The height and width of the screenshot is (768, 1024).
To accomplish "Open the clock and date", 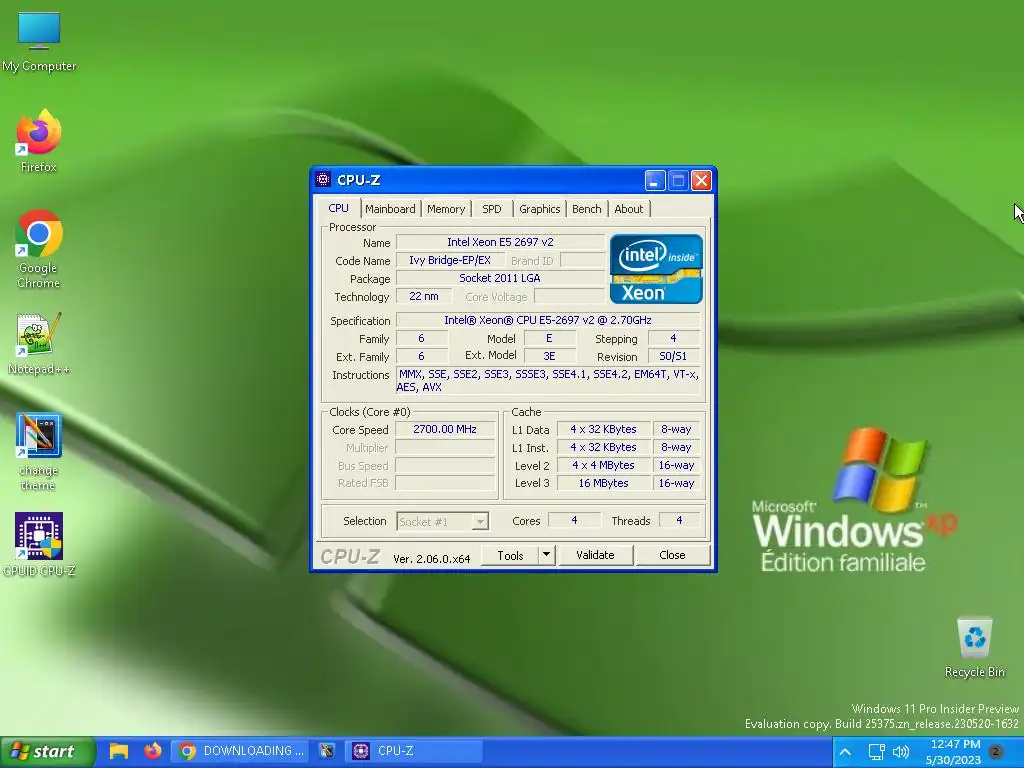I will click(x=954, y=752).
